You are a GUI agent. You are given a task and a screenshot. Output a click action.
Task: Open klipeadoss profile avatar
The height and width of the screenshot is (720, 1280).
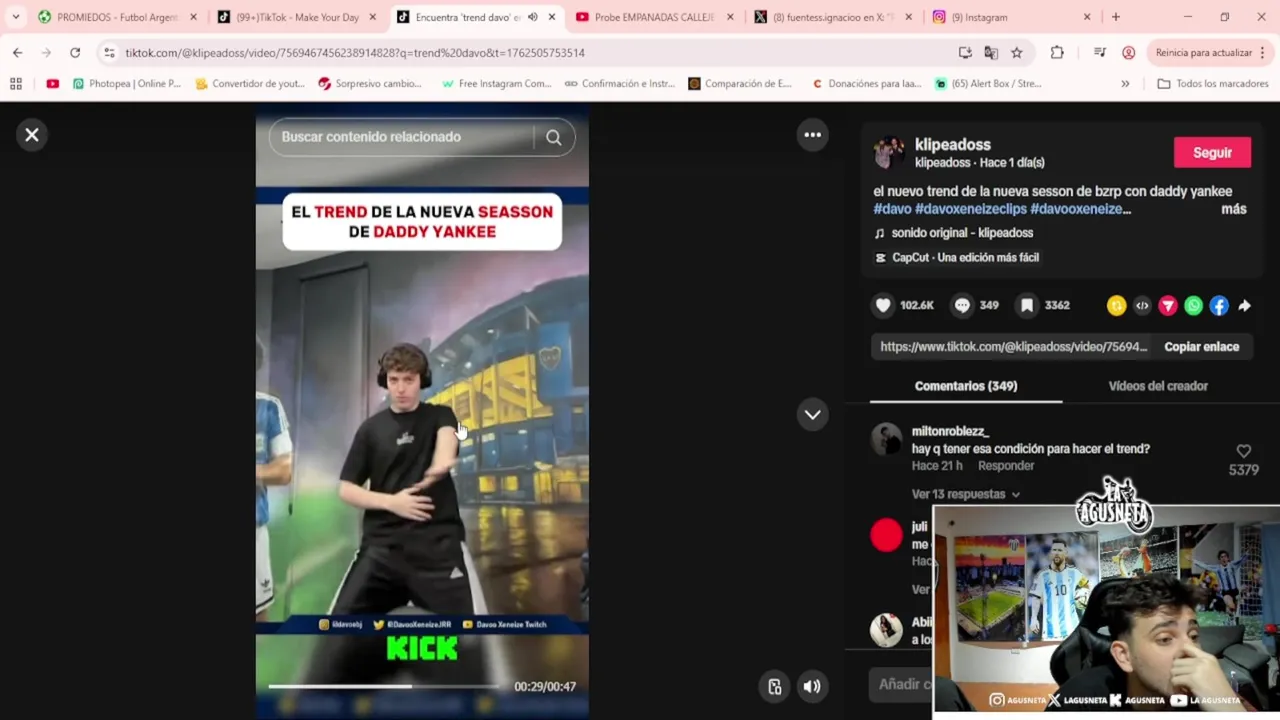[889, 152]
